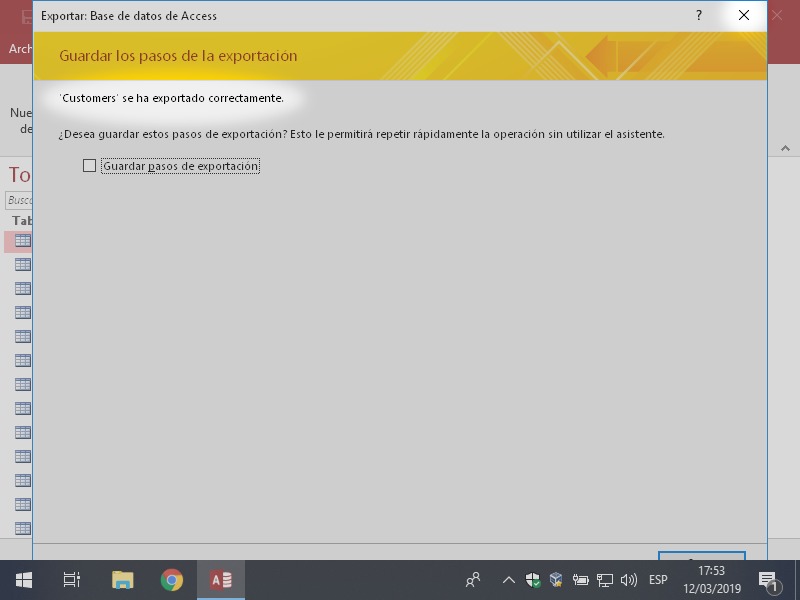This screenshot has width=800, height=600.
Task: Open the People icon in the taskbar
Action: (x=473, y=580)
